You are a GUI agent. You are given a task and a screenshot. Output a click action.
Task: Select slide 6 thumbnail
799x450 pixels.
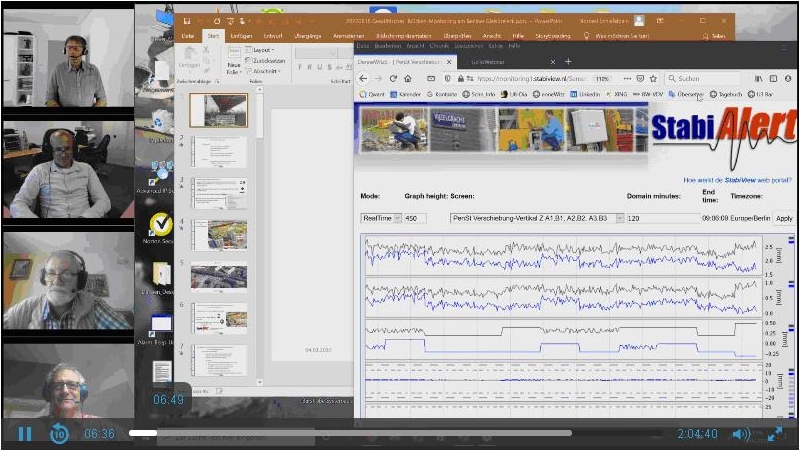(x=219, y=319)
